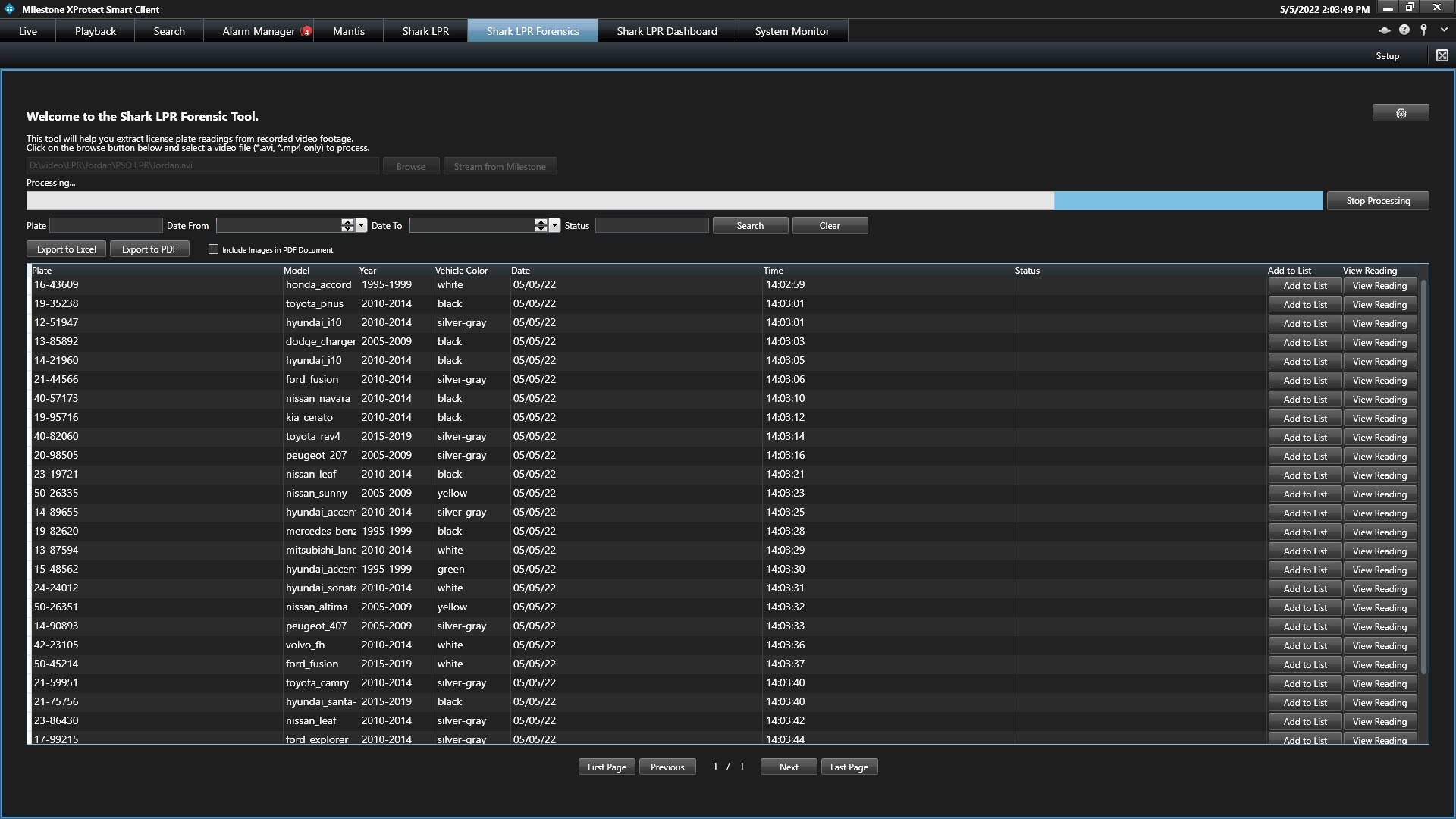Click Stream from Milestone button
This screenshot has width=1456, height=819.
point(500,166)
